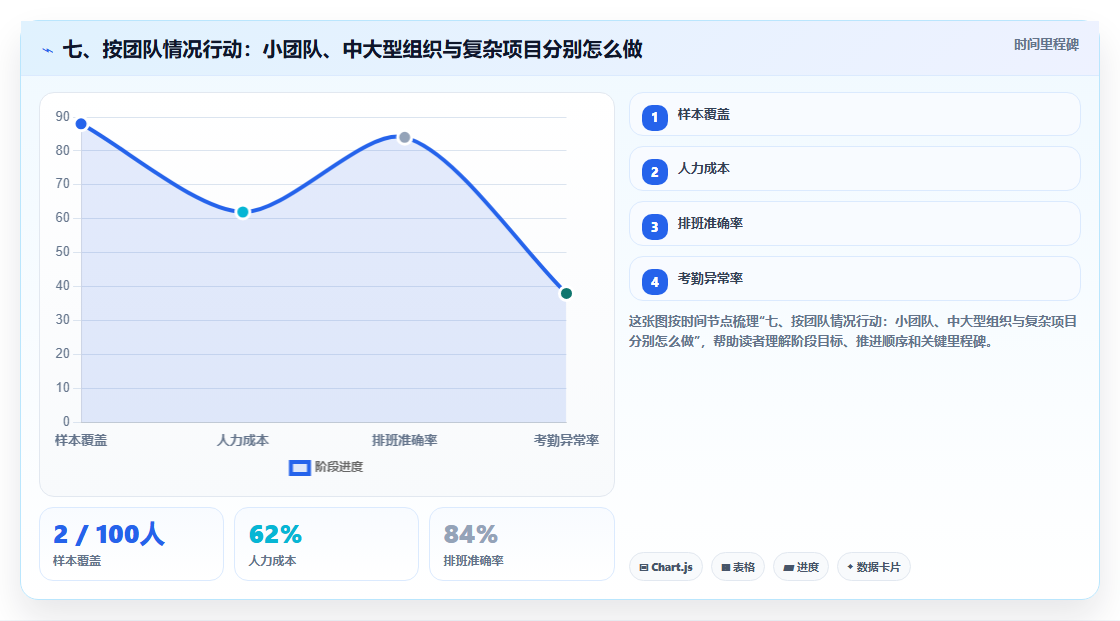Screen dimensions: 1120x621
Task: Click the 人力成本 x-axis label
Action: [x=243, y=440]
